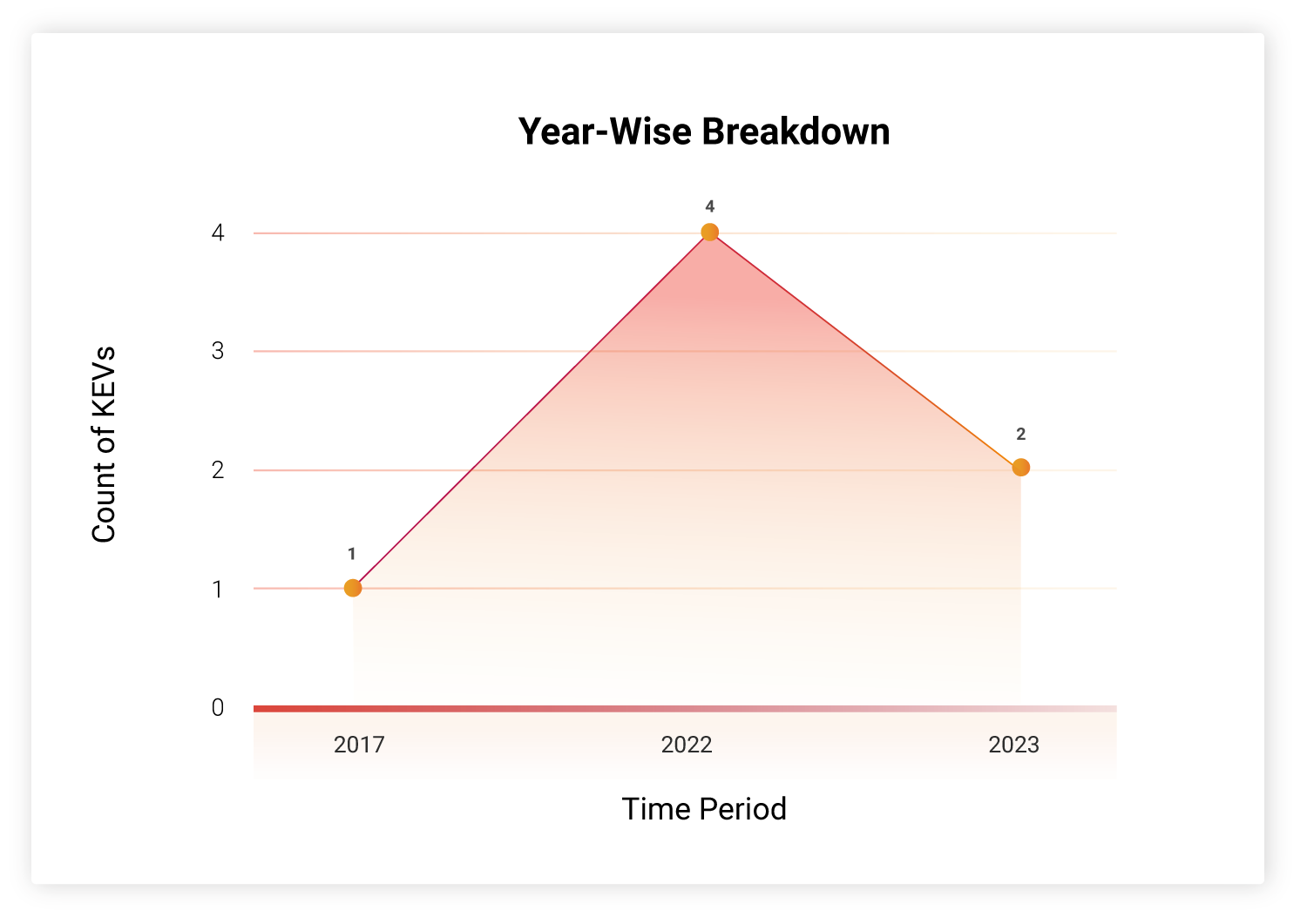
Task: Click the rising line between 2017 and 2022
Action: point(532,410)
